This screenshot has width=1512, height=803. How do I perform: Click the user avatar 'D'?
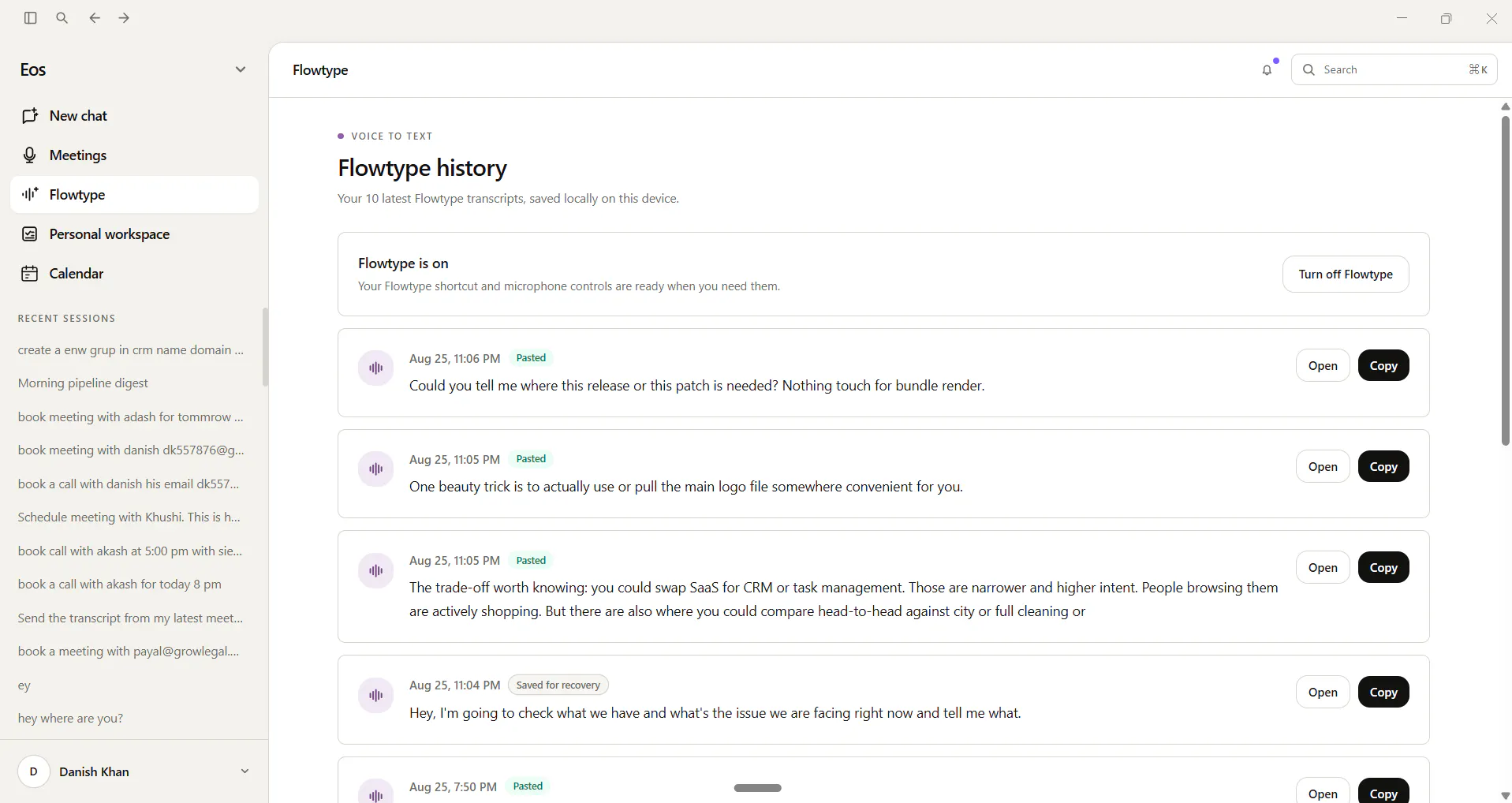pos(33,771)
